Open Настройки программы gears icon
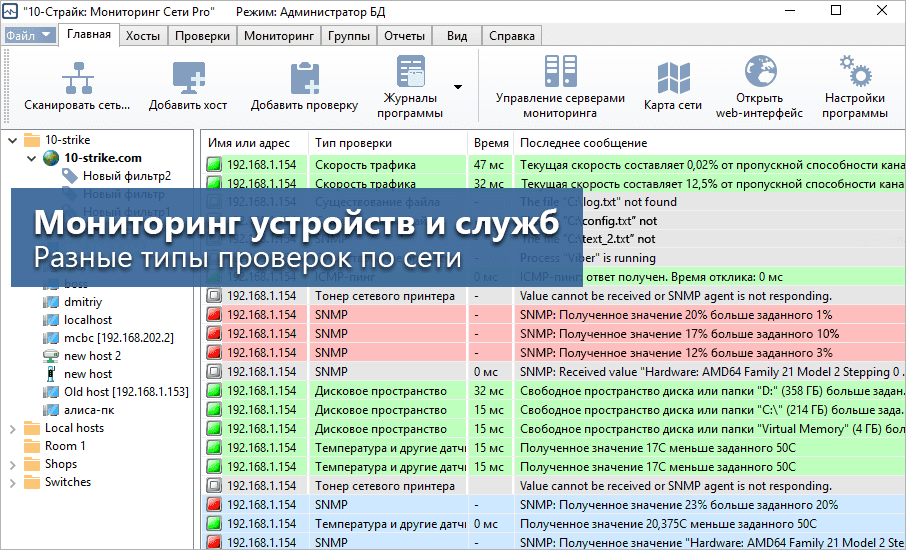The height and width of the screenshot is (550, 906). tap(854, 72)
